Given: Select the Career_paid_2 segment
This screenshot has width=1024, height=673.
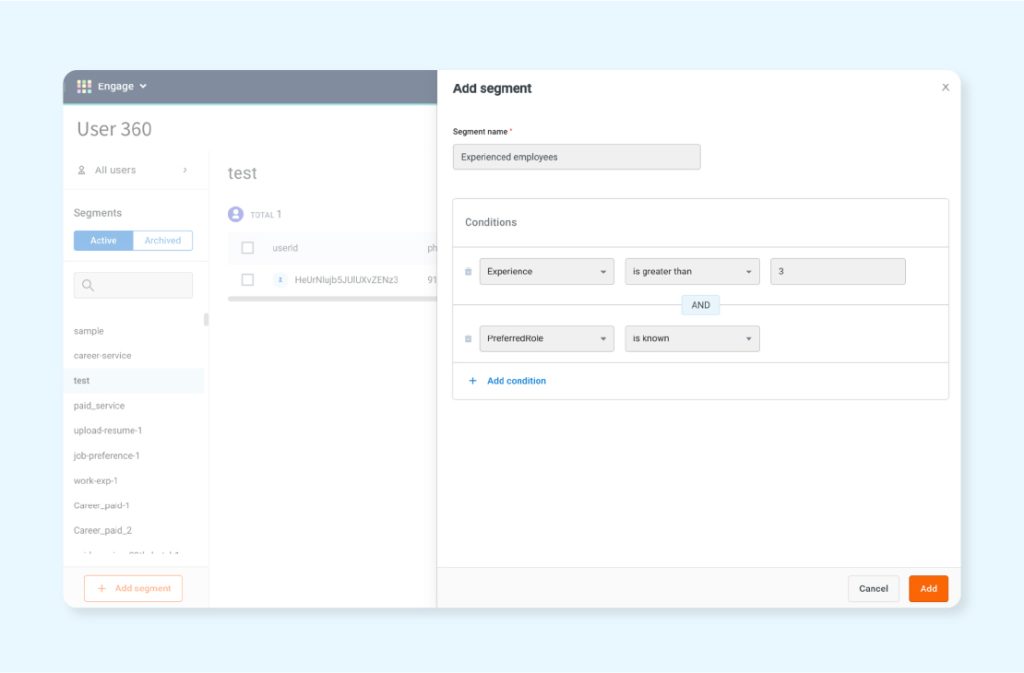Looking at the screenshot, I should tap(103, 530).
